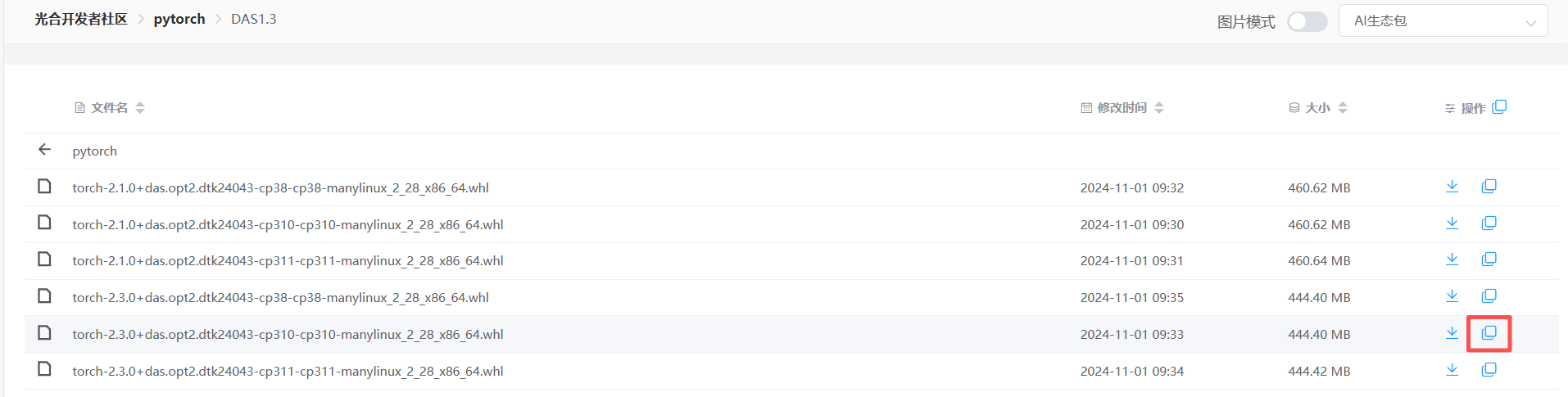Click torch-2.1.0 cp38 file name

(x=280, y=187)
